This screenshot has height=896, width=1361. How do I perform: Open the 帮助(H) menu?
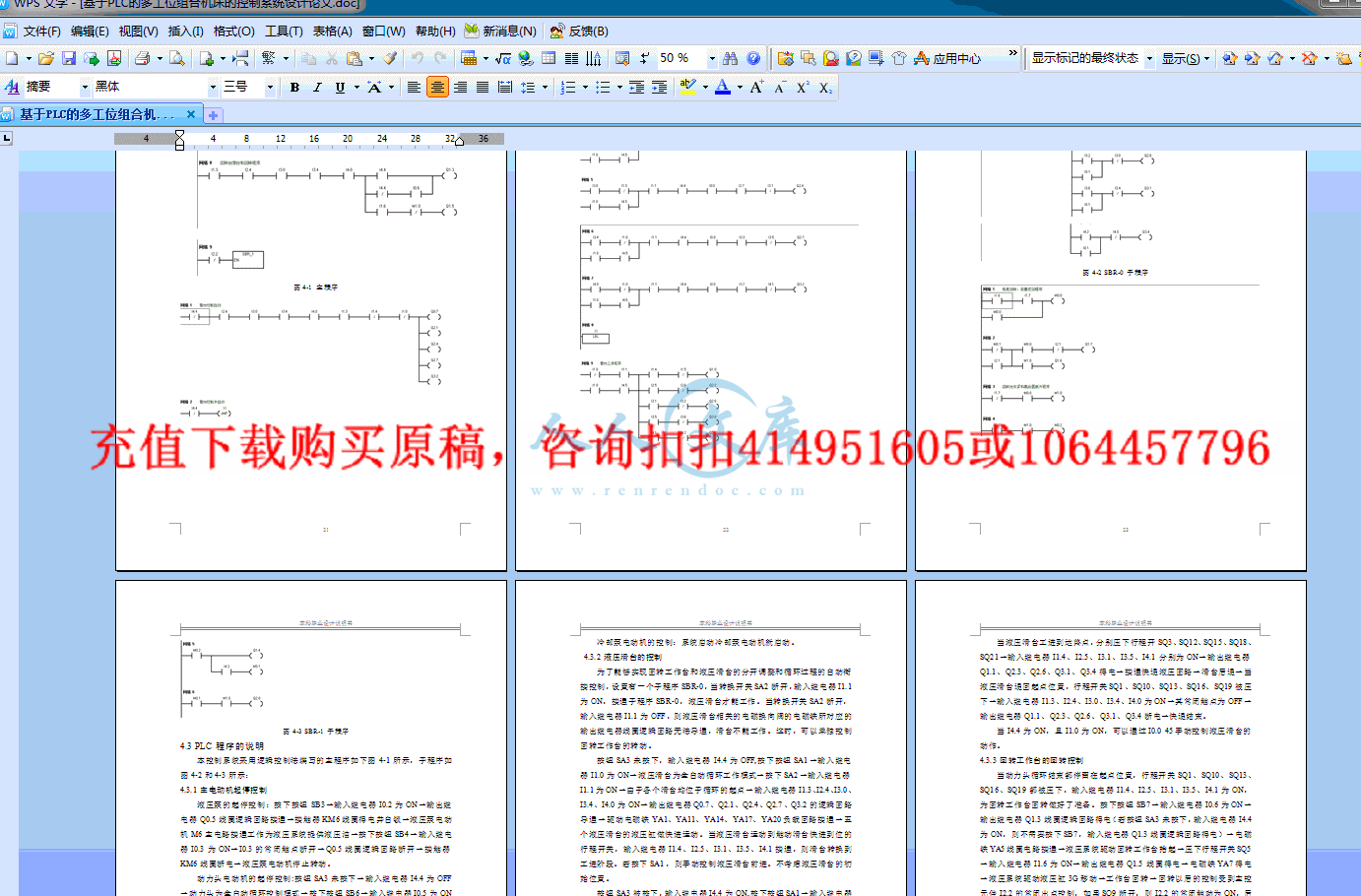(x=434, y=32)
